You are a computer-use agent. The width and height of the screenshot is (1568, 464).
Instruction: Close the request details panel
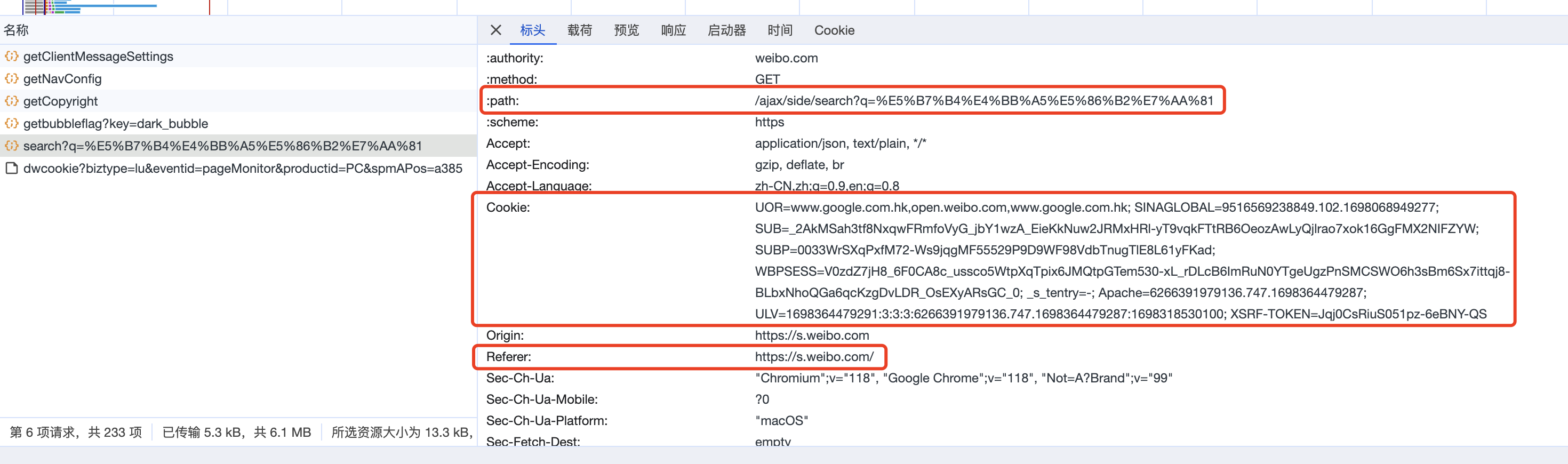coord(495,30)
